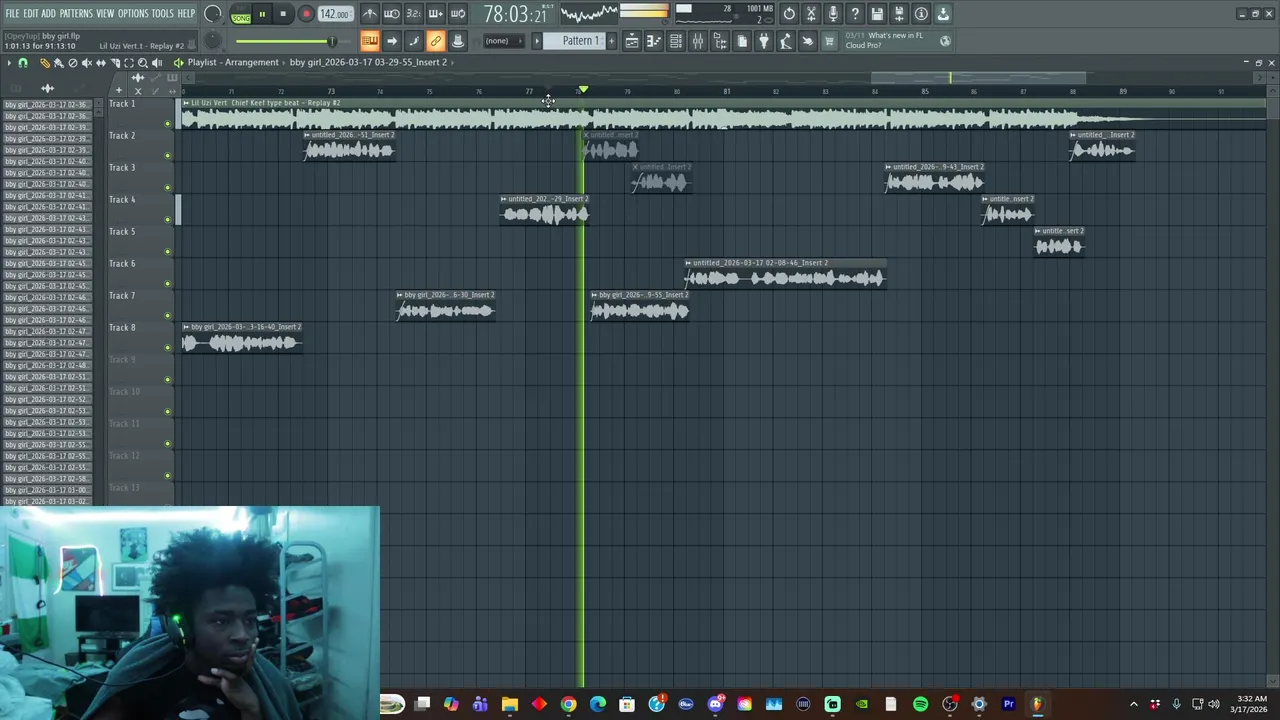The height and width of the screenshot is (720, 1280).
Task: Open the Playlist view icon
Action: coord(632,41)
